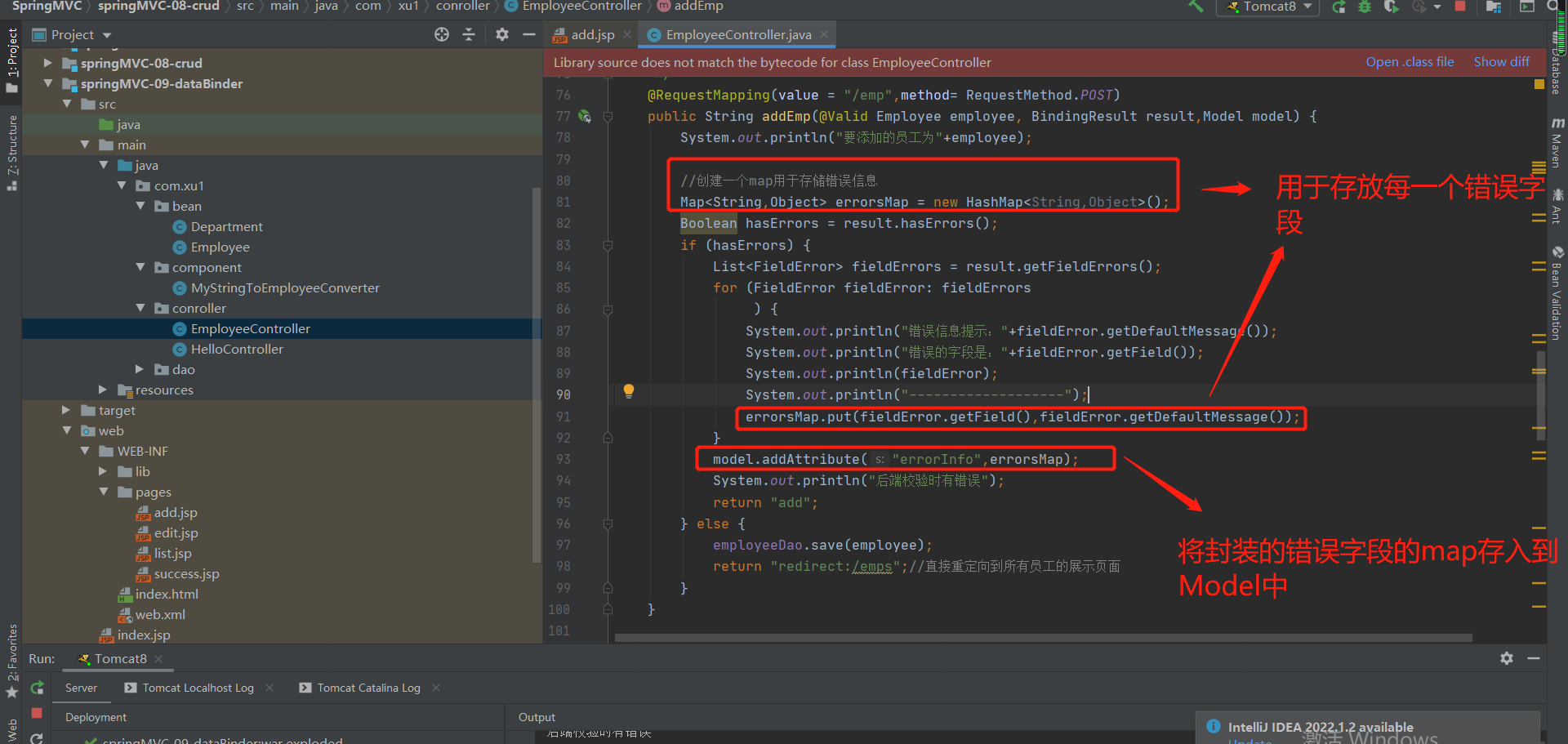Expand the dao package

click(x=140, y=369)
